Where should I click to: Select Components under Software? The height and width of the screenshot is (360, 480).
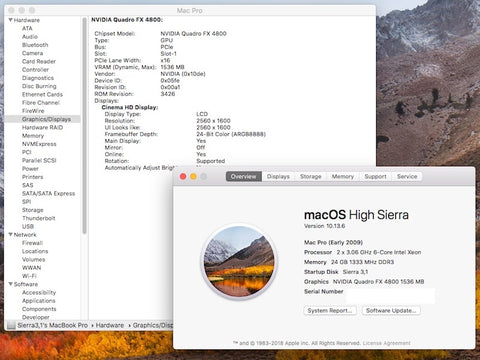click(x=39, y=309)
